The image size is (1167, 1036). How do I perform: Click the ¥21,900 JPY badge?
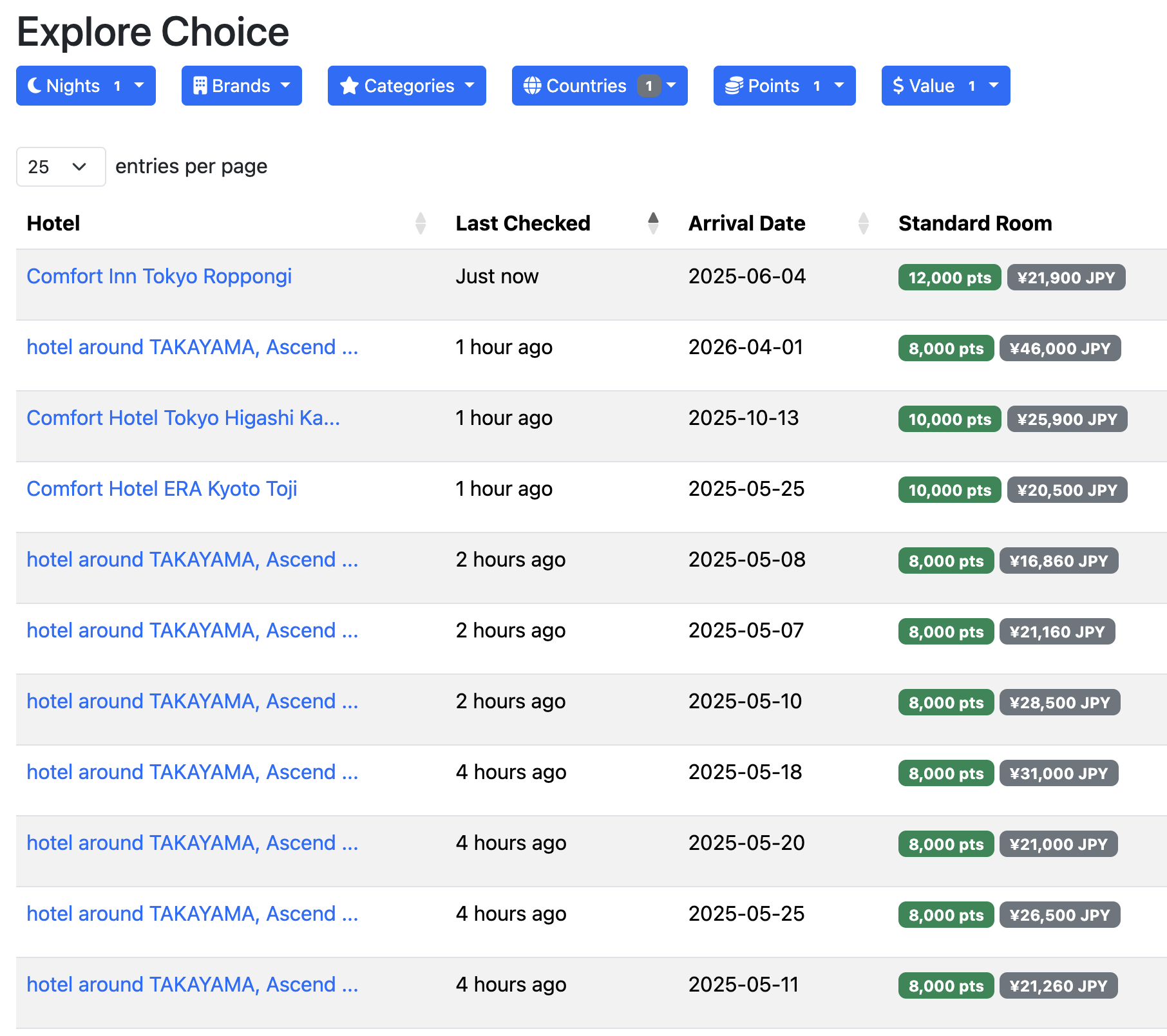click(x=1066, y=278)
